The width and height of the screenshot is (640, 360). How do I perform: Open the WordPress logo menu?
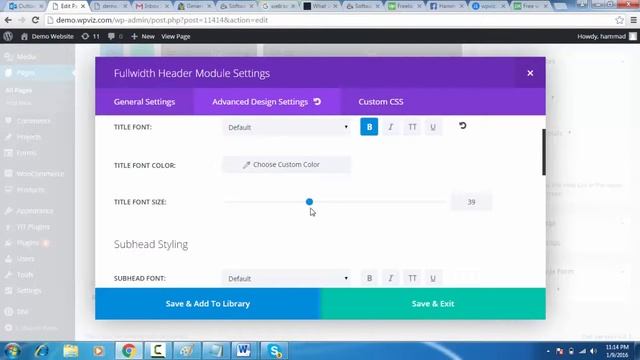(8, 36)
